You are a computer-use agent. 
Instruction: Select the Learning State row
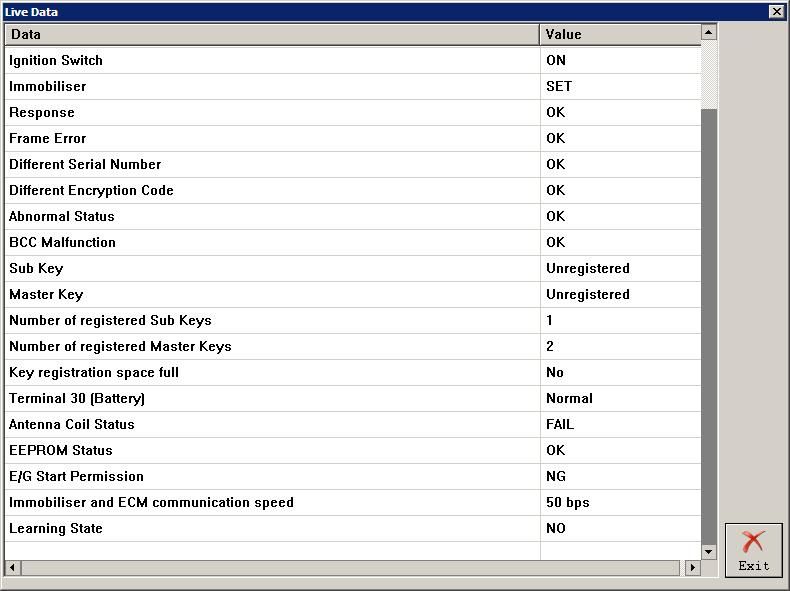353,529
